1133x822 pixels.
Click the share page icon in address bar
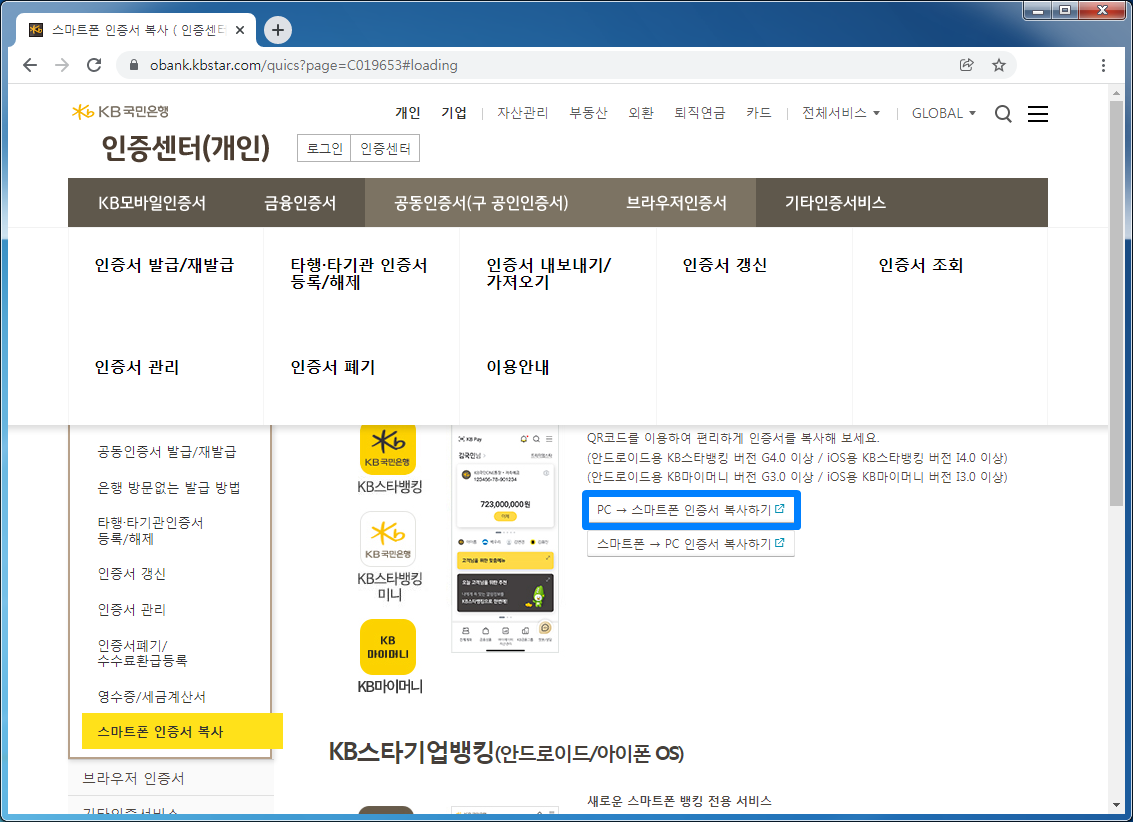click(x=967, y=65)
